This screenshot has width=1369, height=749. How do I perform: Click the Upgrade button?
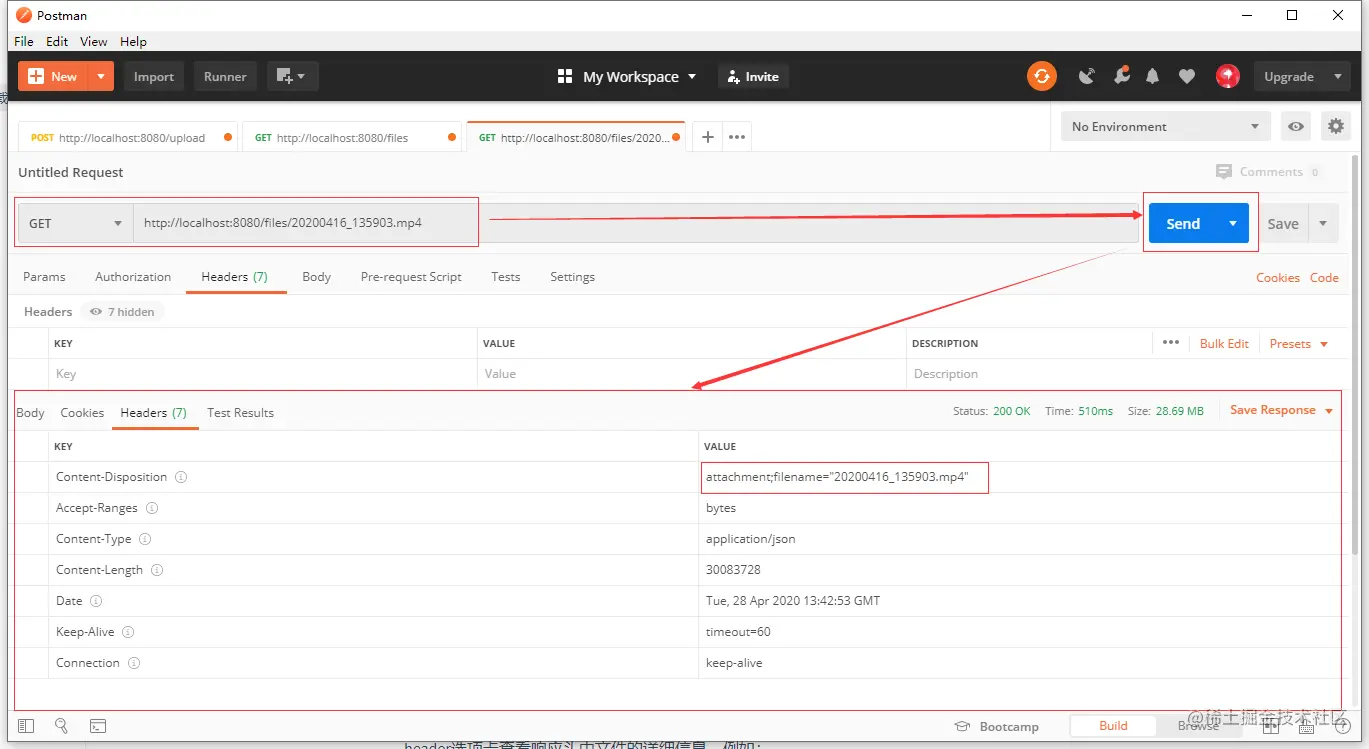click(1289, 76)
